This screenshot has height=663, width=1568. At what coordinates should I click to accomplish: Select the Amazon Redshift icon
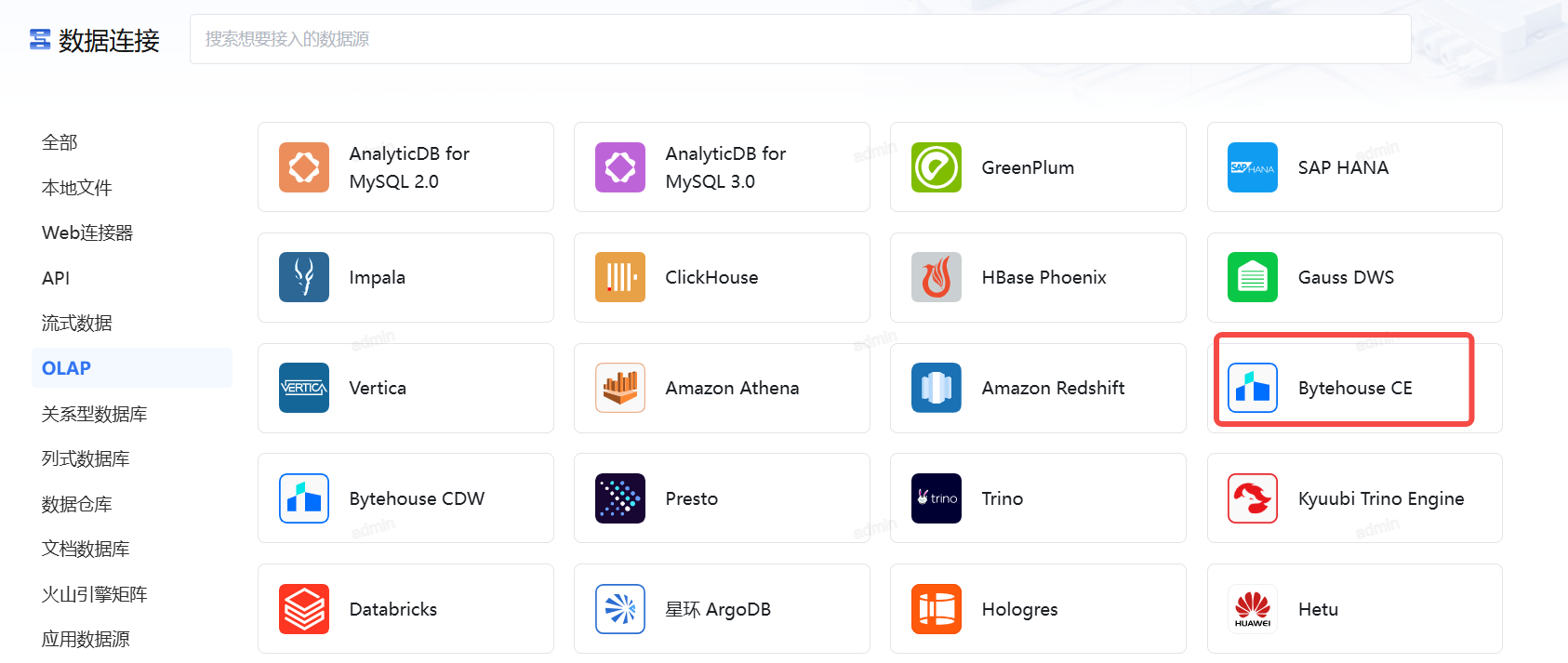tap(936, 388)
